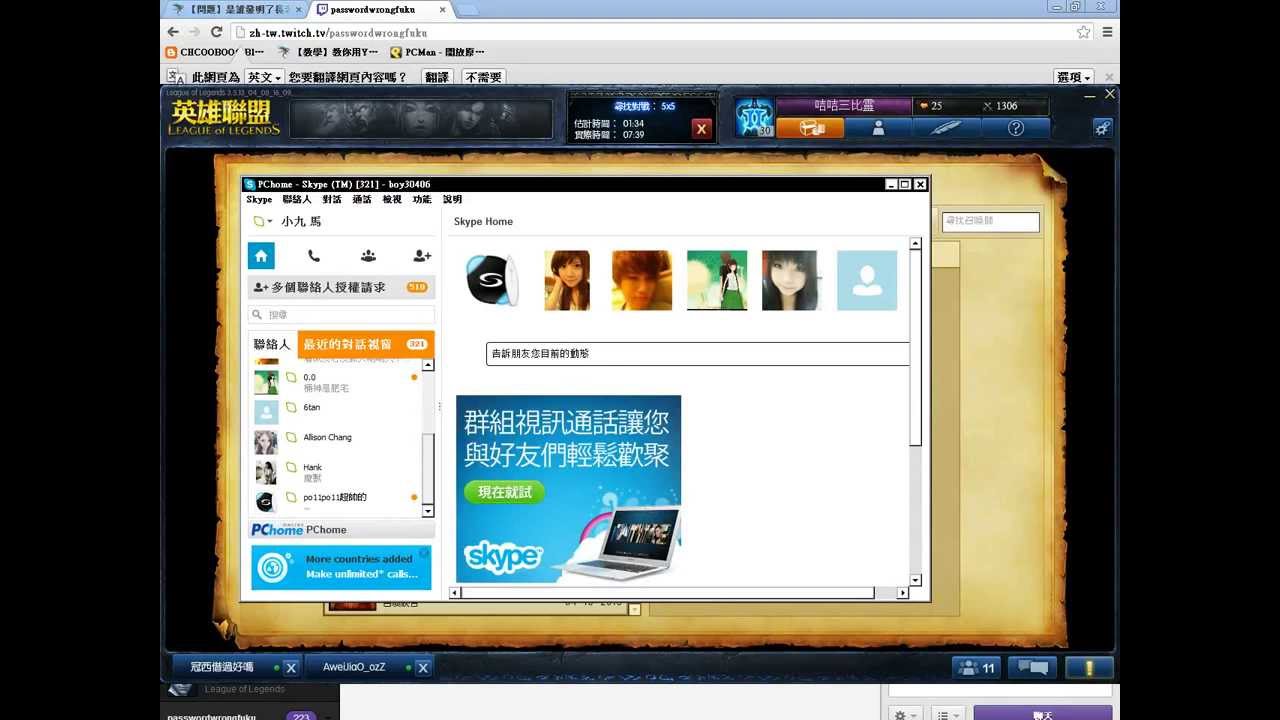Viewport: 1280px width, 720px height.
Task: Open the CHCOOBOO Blogger bookmark
Action: tap(214, 52)
